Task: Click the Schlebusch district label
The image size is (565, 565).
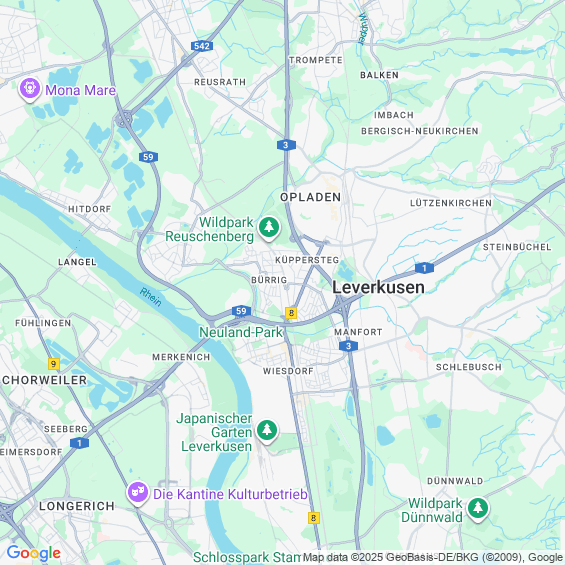Action: tap(468, 367)
